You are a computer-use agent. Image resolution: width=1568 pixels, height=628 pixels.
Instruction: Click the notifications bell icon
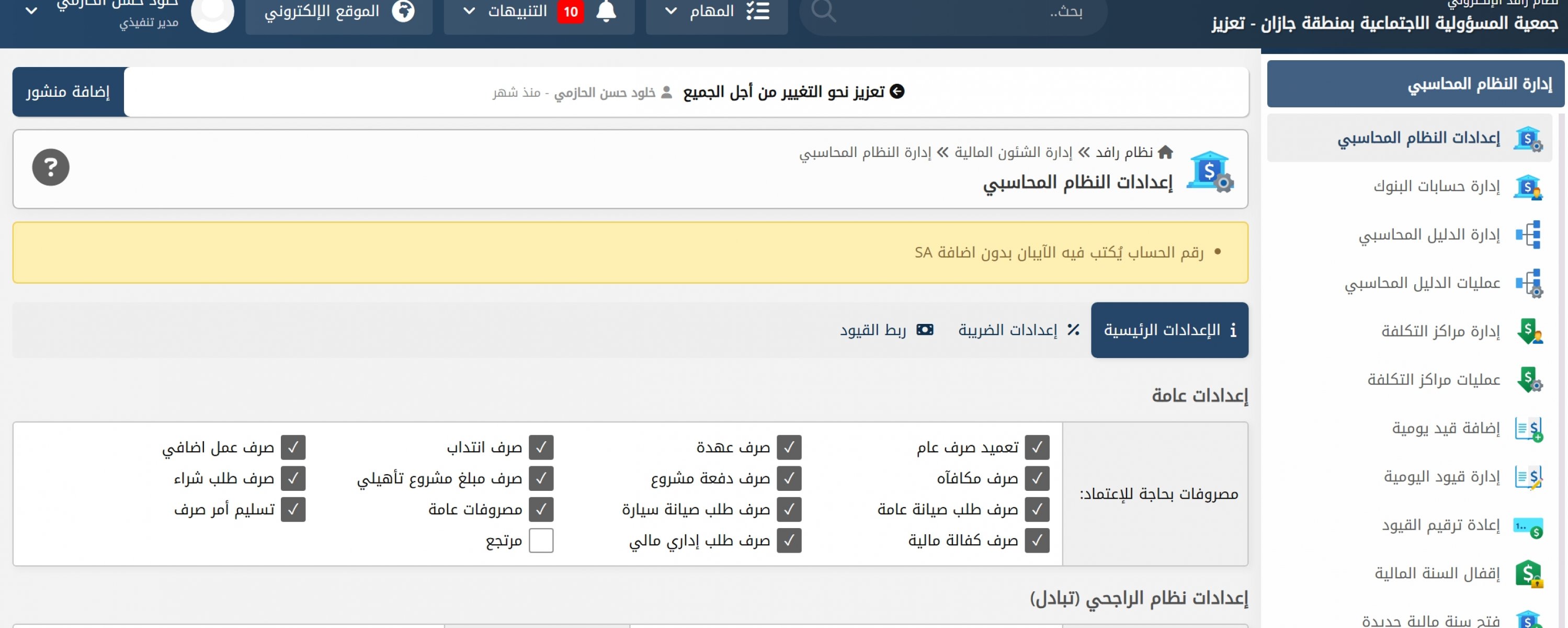[606, 11]
